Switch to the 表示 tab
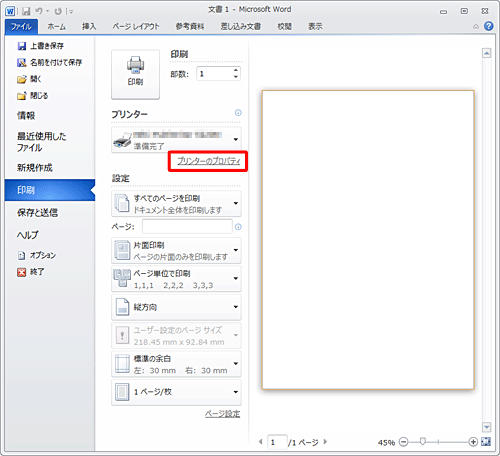This screenshot has height=456, width=500. [x=315, y=26]
